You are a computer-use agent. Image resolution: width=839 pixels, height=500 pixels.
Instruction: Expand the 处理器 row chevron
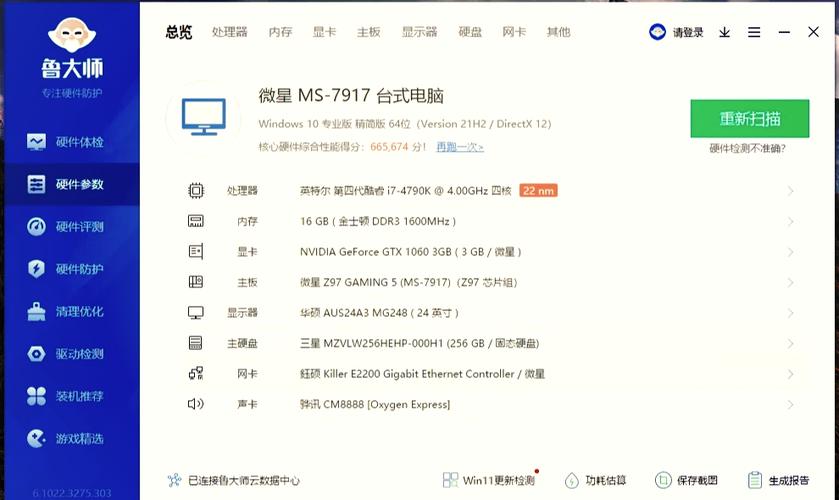click(790, 191)
